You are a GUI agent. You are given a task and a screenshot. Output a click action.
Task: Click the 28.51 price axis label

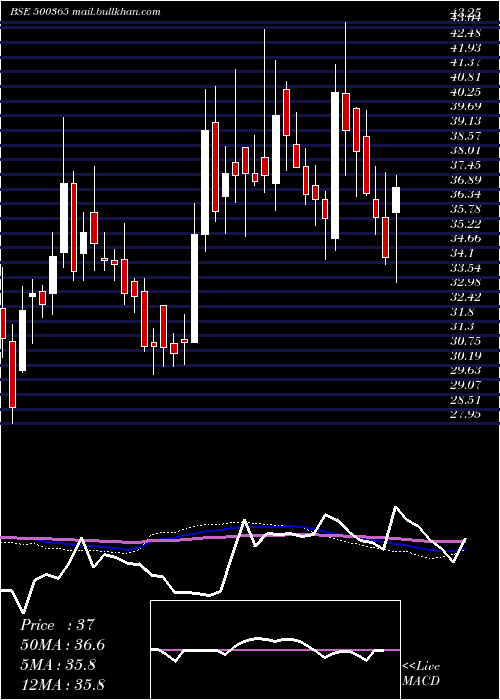tap(466, 400)
